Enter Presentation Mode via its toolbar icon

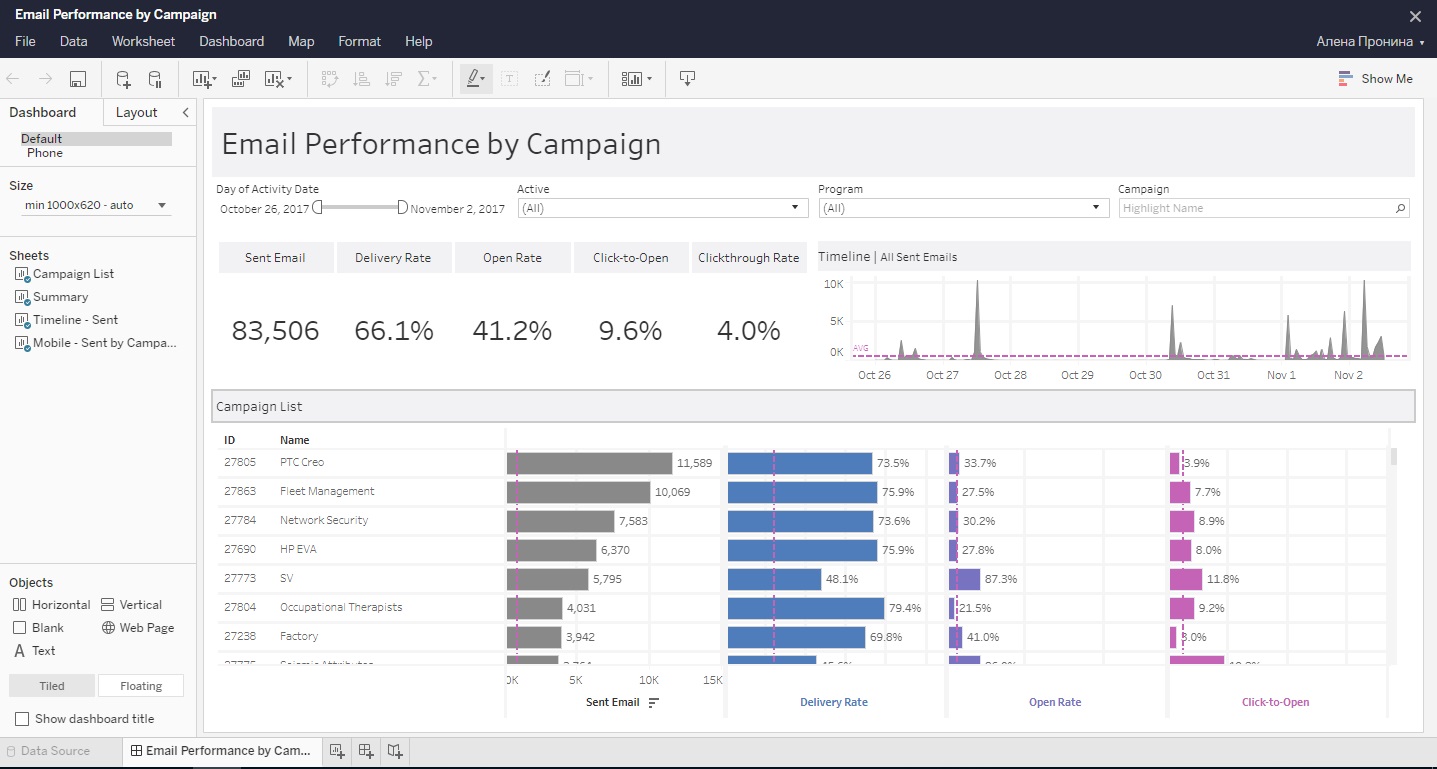pos(687,78)
